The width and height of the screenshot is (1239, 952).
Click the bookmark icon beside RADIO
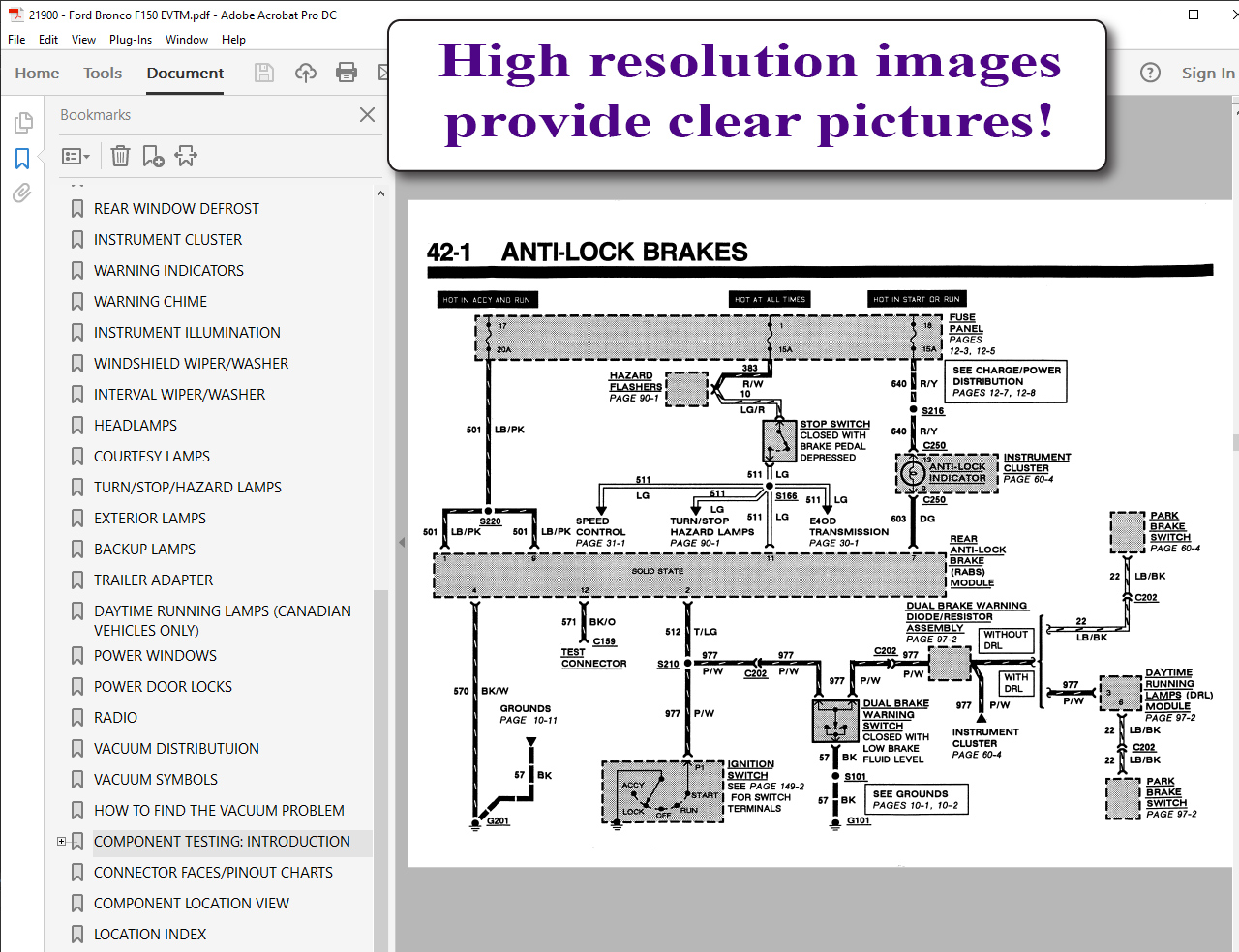tap(77, 718)
